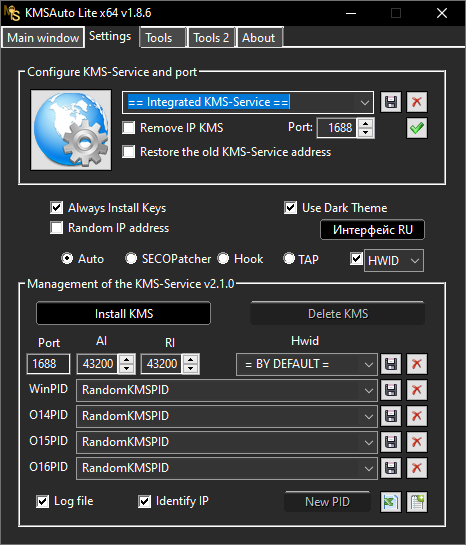
Task: Delete the O14PID value
Action: coord(417,416)
